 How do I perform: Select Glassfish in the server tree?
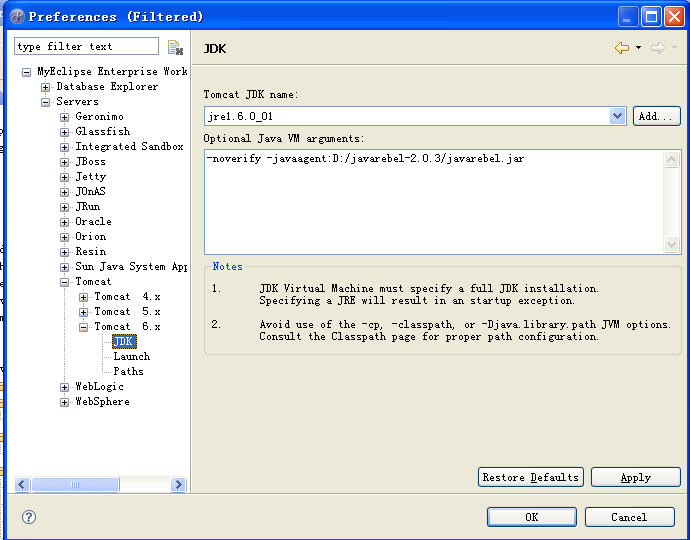(x=103, y=131)
